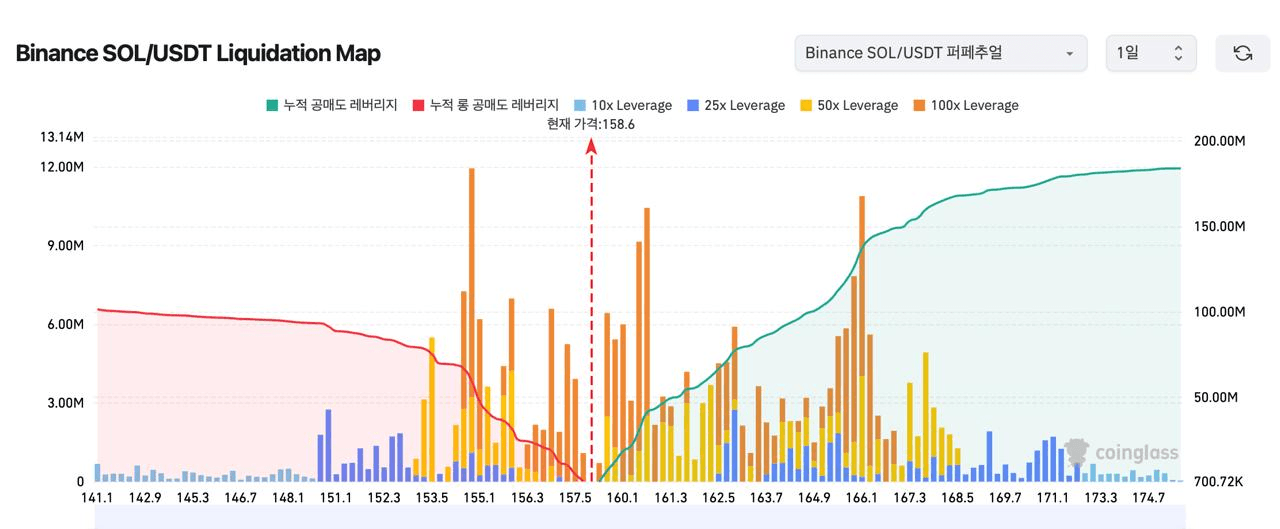Click the 148.1 price axis label

288,498
